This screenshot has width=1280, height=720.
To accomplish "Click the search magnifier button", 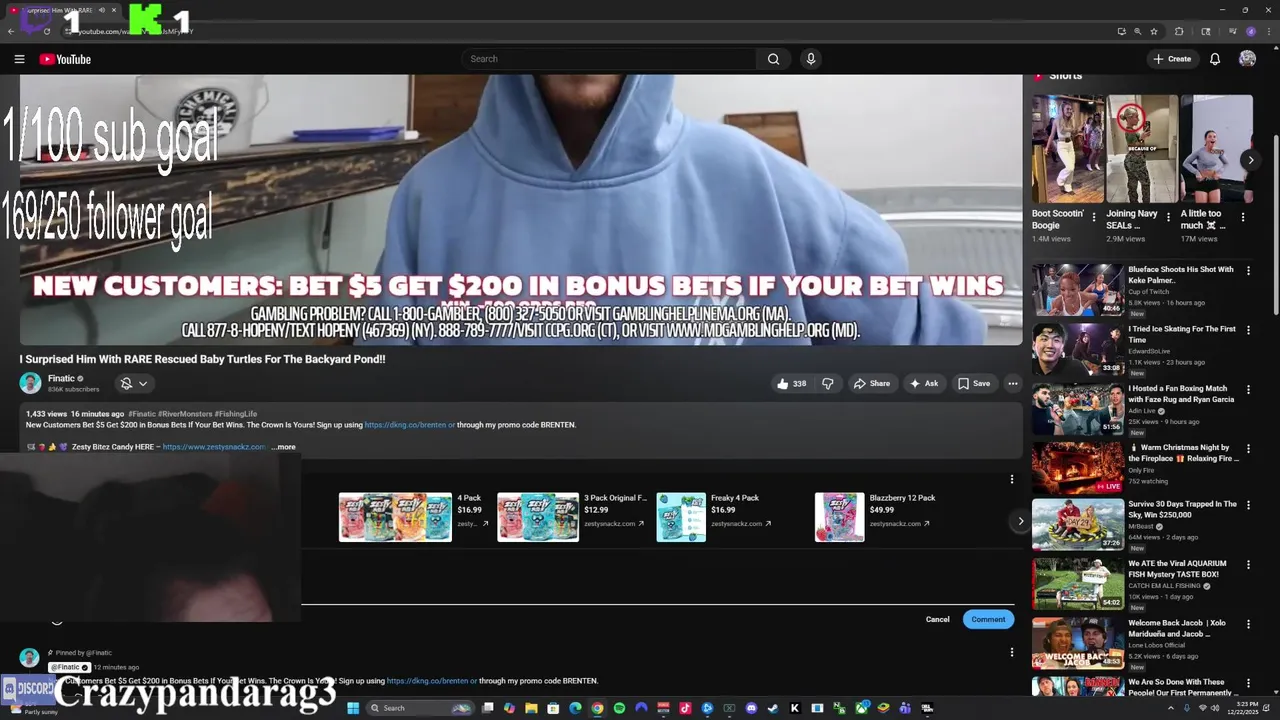I will click(x=773, y=59).
